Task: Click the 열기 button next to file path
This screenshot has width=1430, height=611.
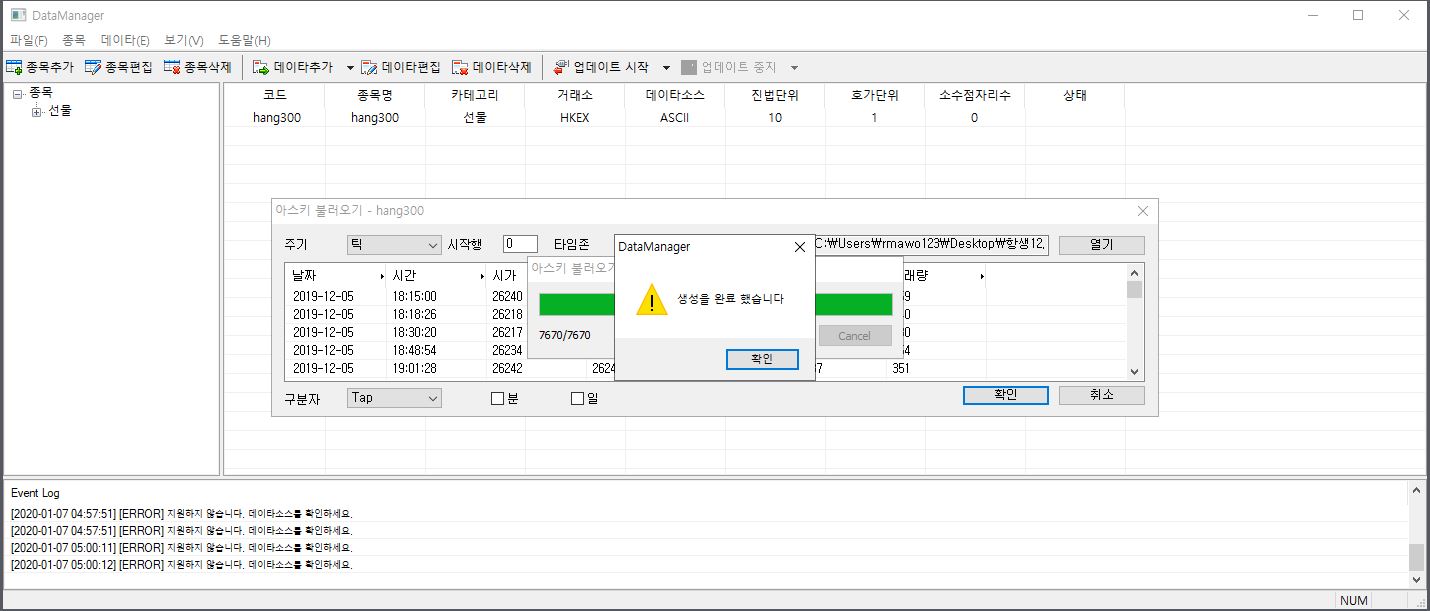Action: [1101, 245]
